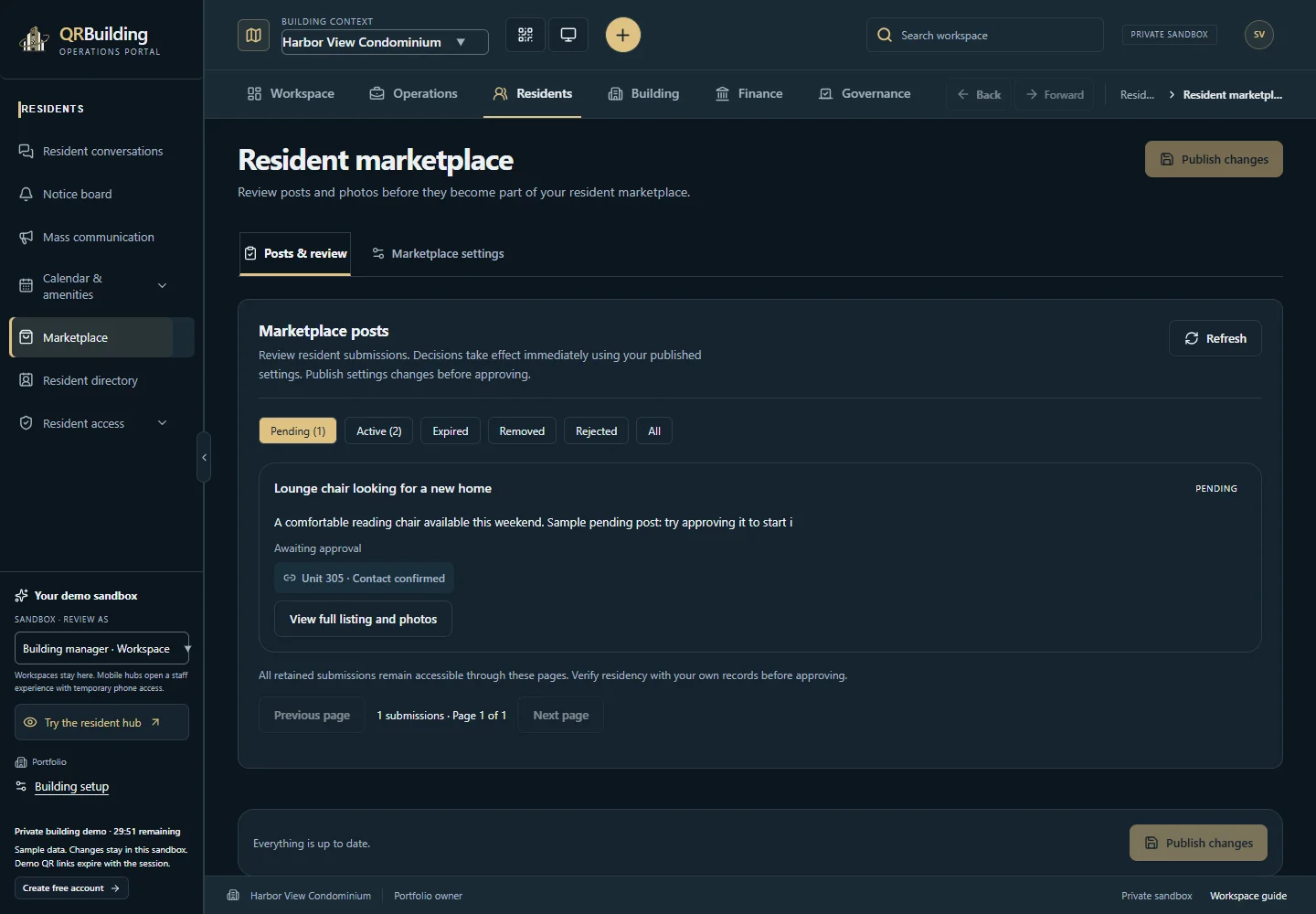Click Create free account

pos(71,888)
